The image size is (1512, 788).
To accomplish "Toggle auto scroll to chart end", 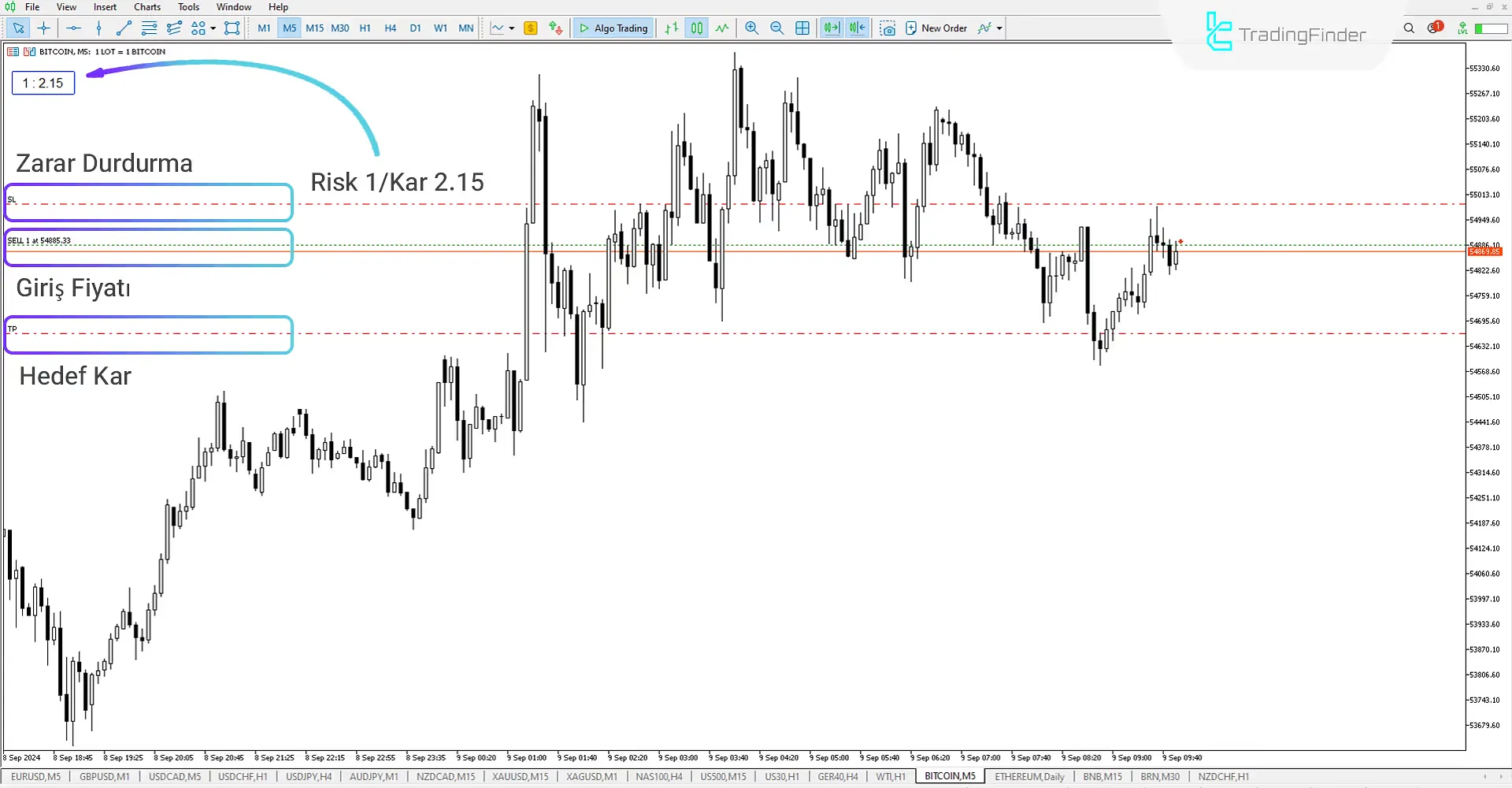I will (831, 28).
